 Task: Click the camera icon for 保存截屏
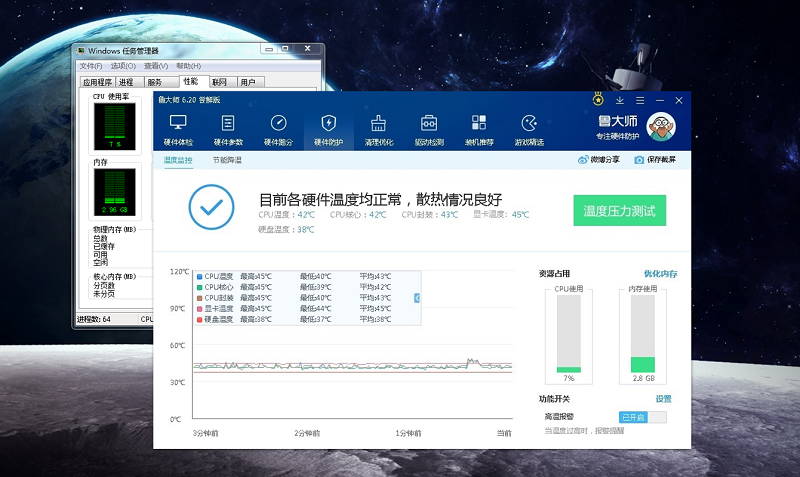click(639, 160)
